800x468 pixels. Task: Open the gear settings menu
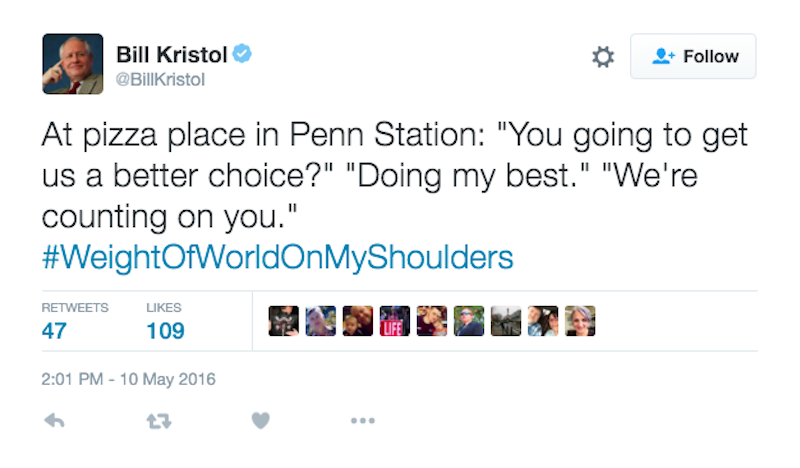point(603,57)
